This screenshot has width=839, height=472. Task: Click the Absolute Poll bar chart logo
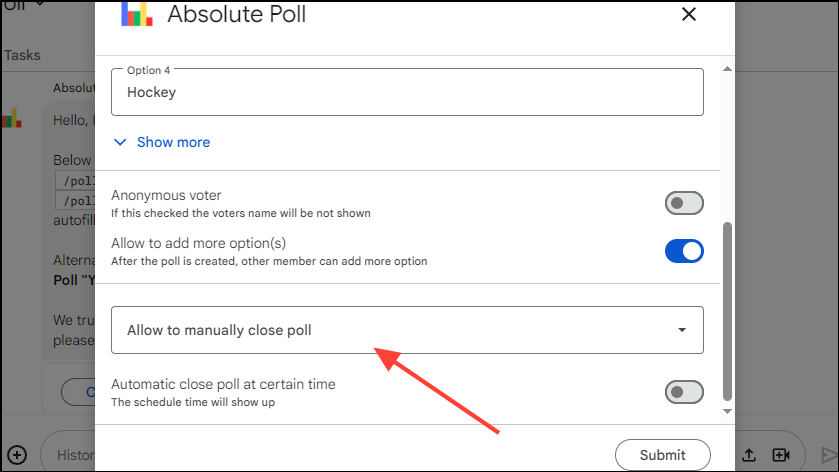[x=136, y=14]
